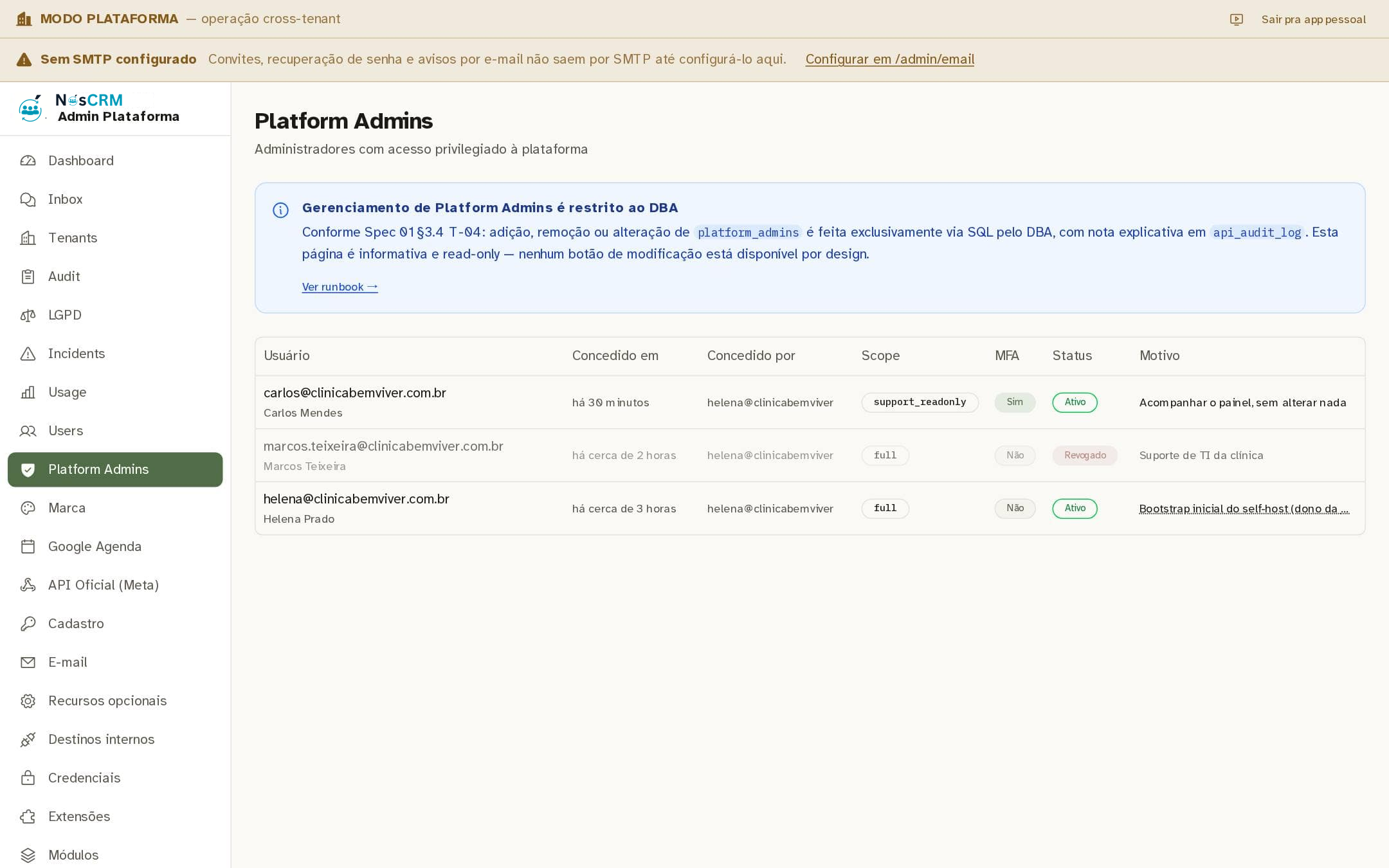Viewport: 1389px width, 868px height.
Task: Click the Inbox chat bubbles icon
Action: [28, 199]
